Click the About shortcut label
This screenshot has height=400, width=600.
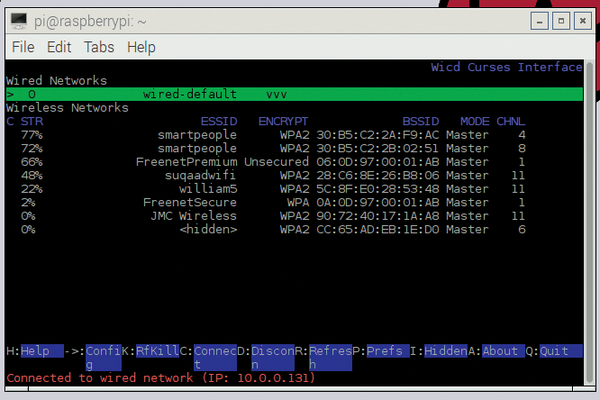503,351
